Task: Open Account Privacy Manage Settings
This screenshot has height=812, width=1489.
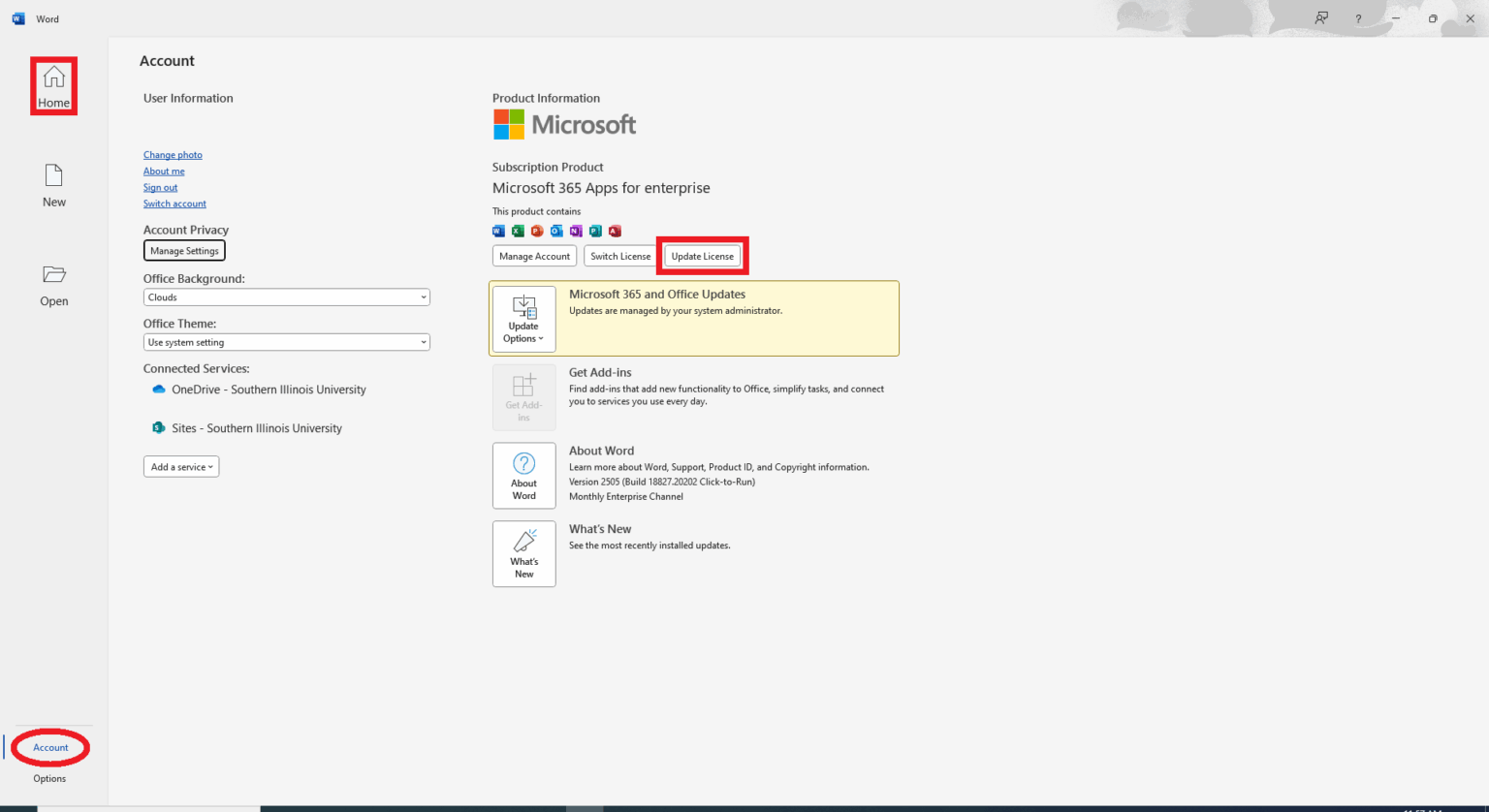Action: (x=184, y=250)
